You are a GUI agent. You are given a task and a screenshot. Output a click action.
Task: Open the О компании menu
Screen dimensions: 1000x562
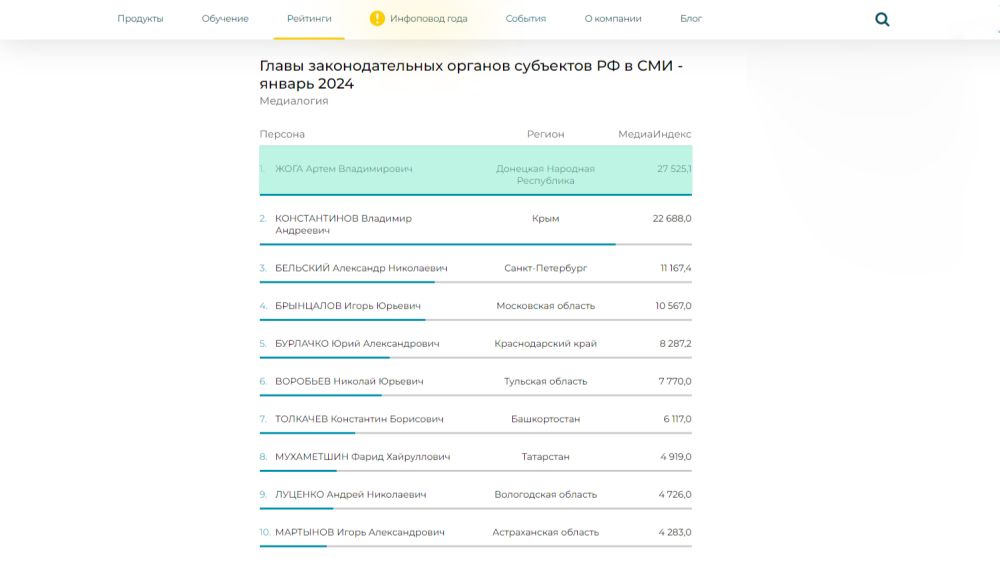pos(613,19)
